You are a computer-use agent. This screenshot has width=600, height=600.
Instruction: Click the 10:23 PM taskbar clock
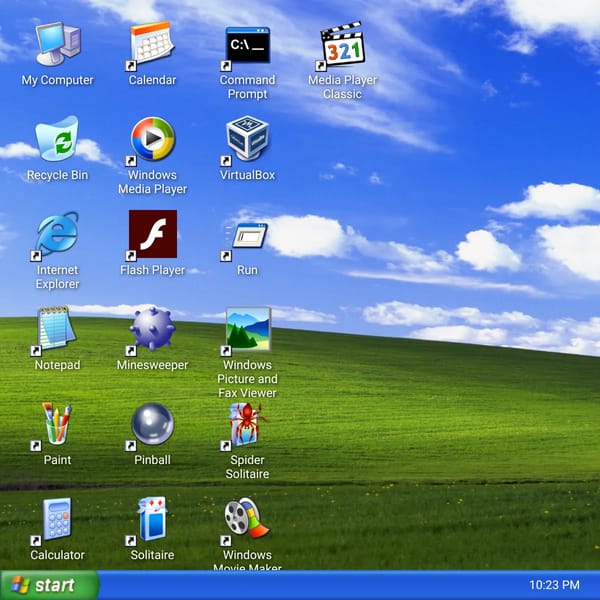point(554,585)
